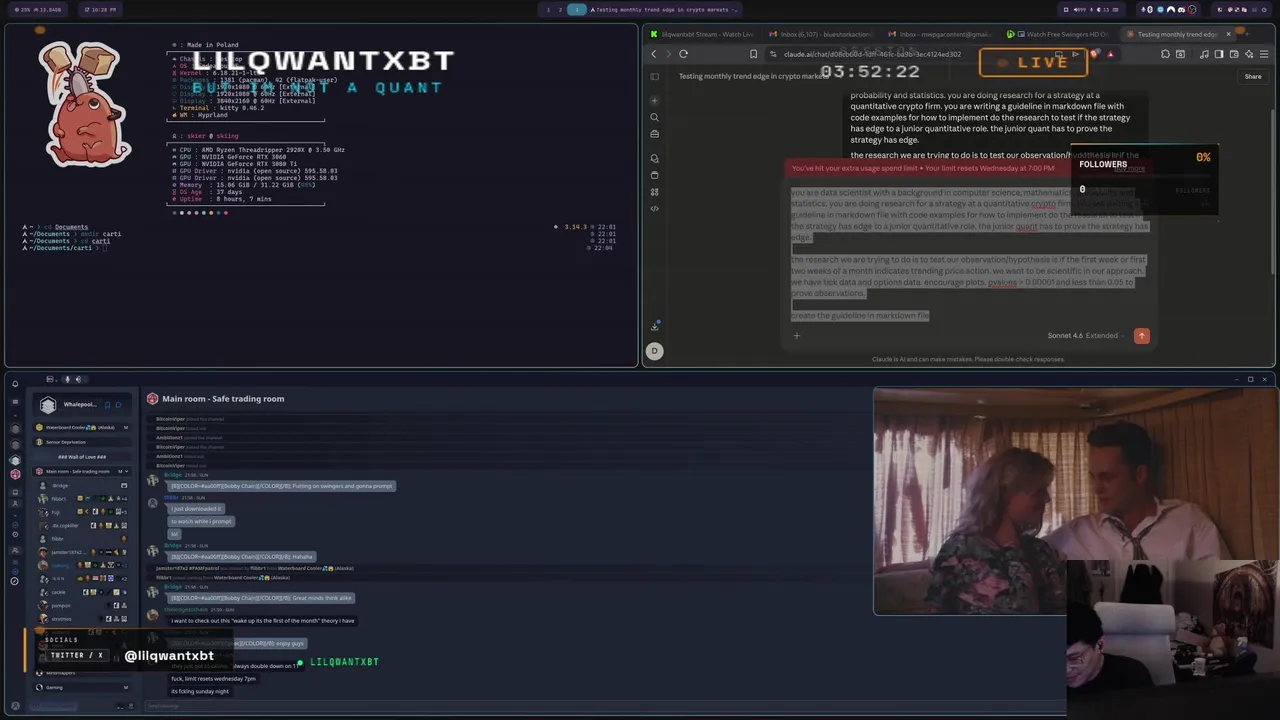Reload the claude.ai page

[683, 54]
